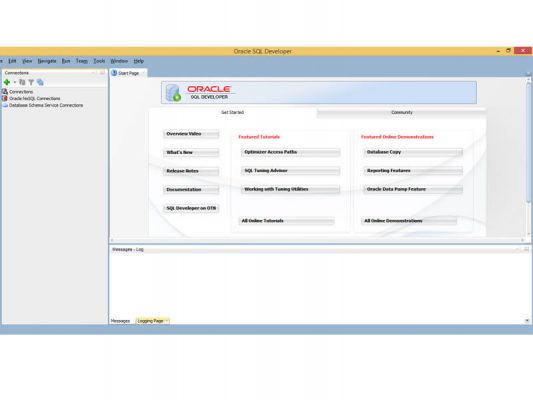Click the Refresh connections icon
Image resolution: width=533 pixels, height=400 pixels.
point(22,82)
